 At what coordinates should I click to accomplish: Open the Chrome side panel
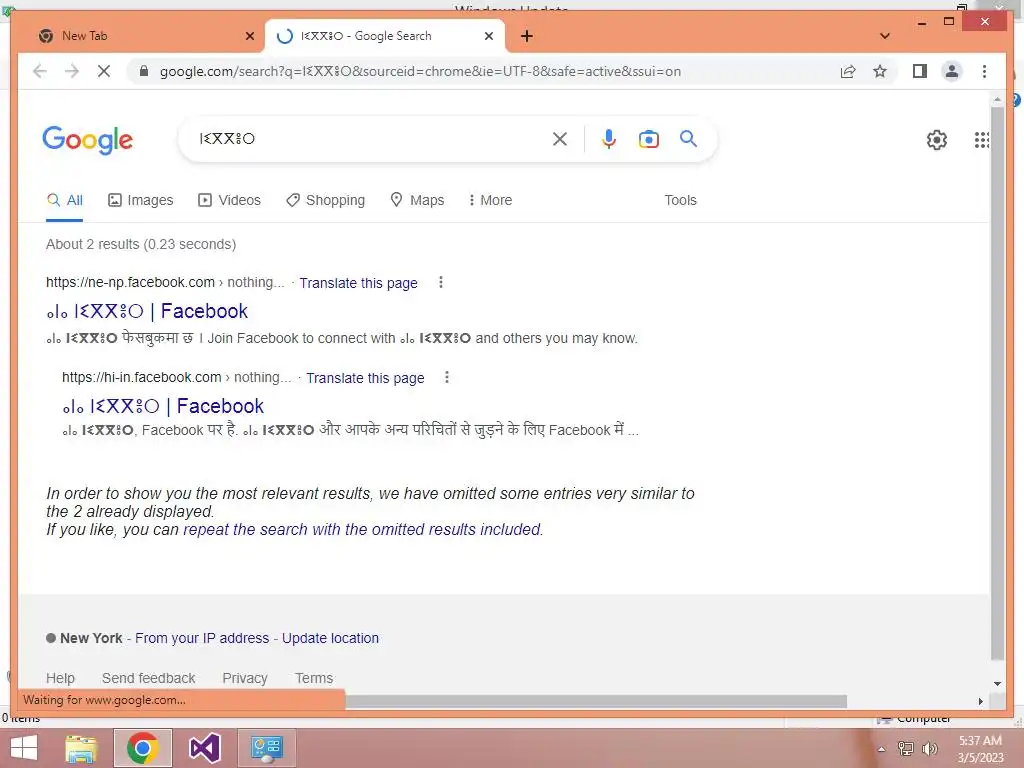(920, 71)
